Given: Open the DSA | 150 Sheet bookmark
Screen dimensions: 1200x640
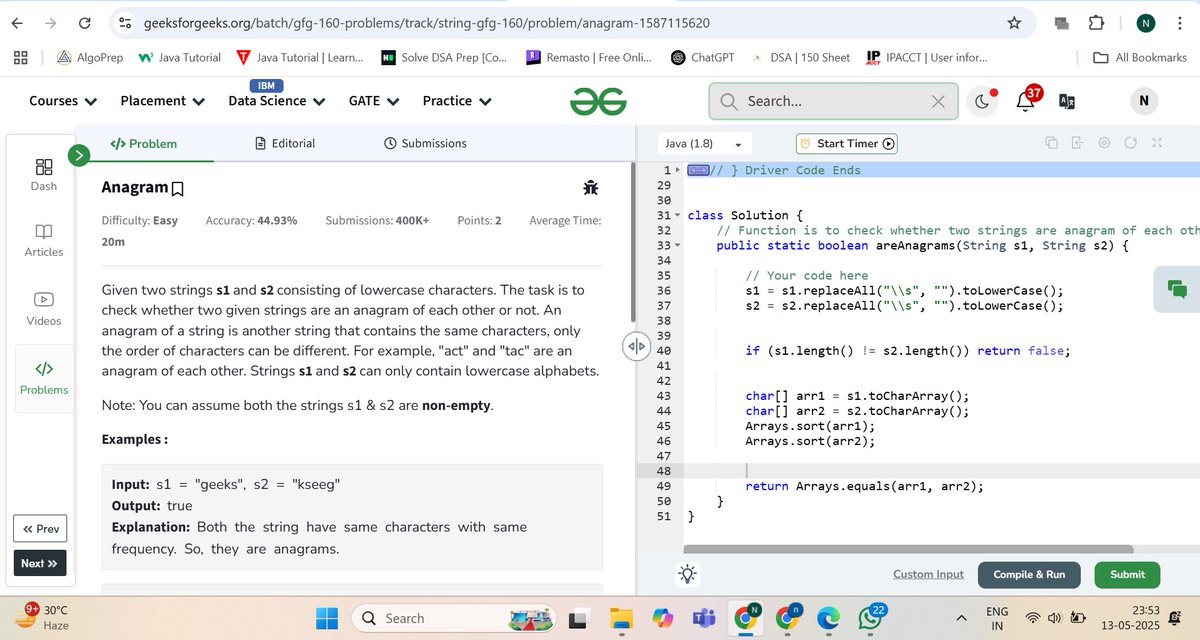Looking at the screenshot, I should coord(800,58).
